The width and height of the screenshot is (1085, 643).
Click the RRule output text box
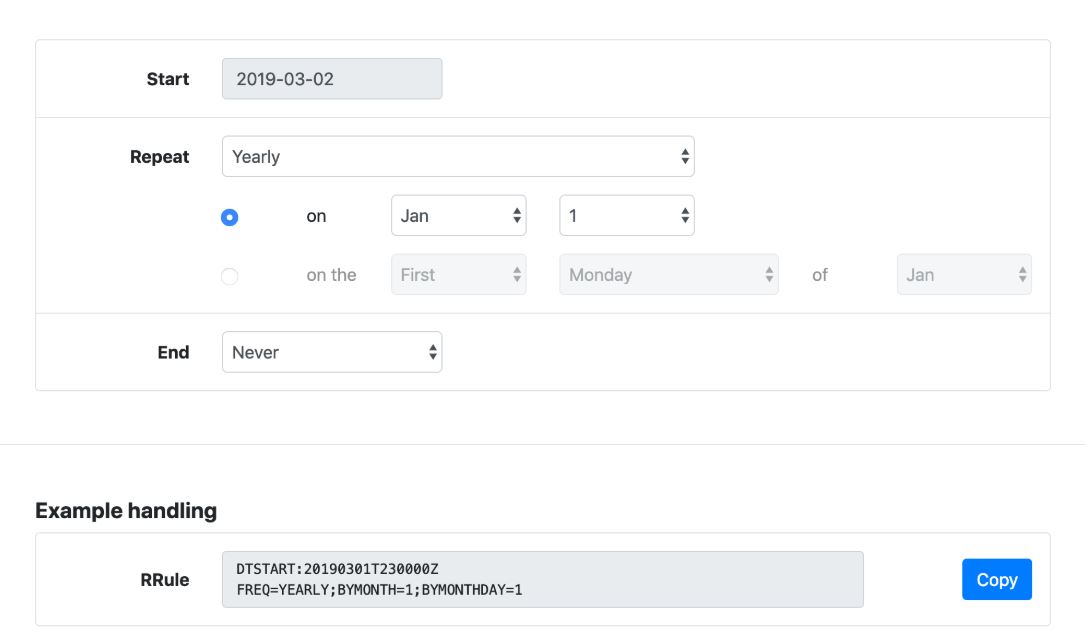coord(542,580)
